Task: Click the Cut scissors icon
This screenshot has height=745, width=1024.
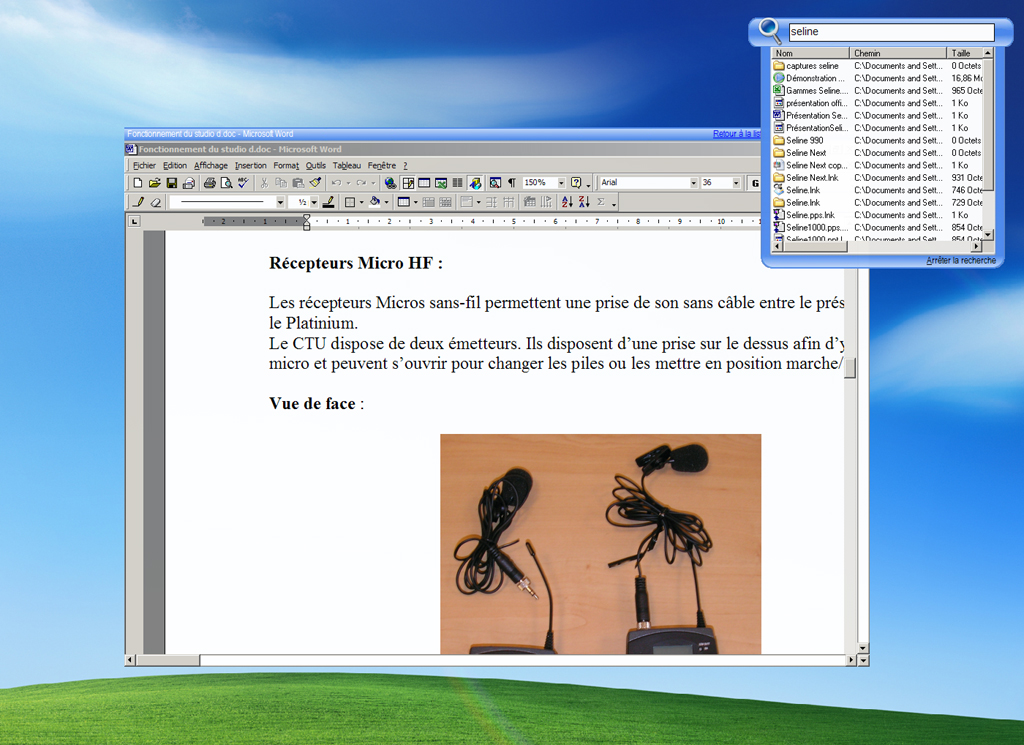Action: coord(264,183)
